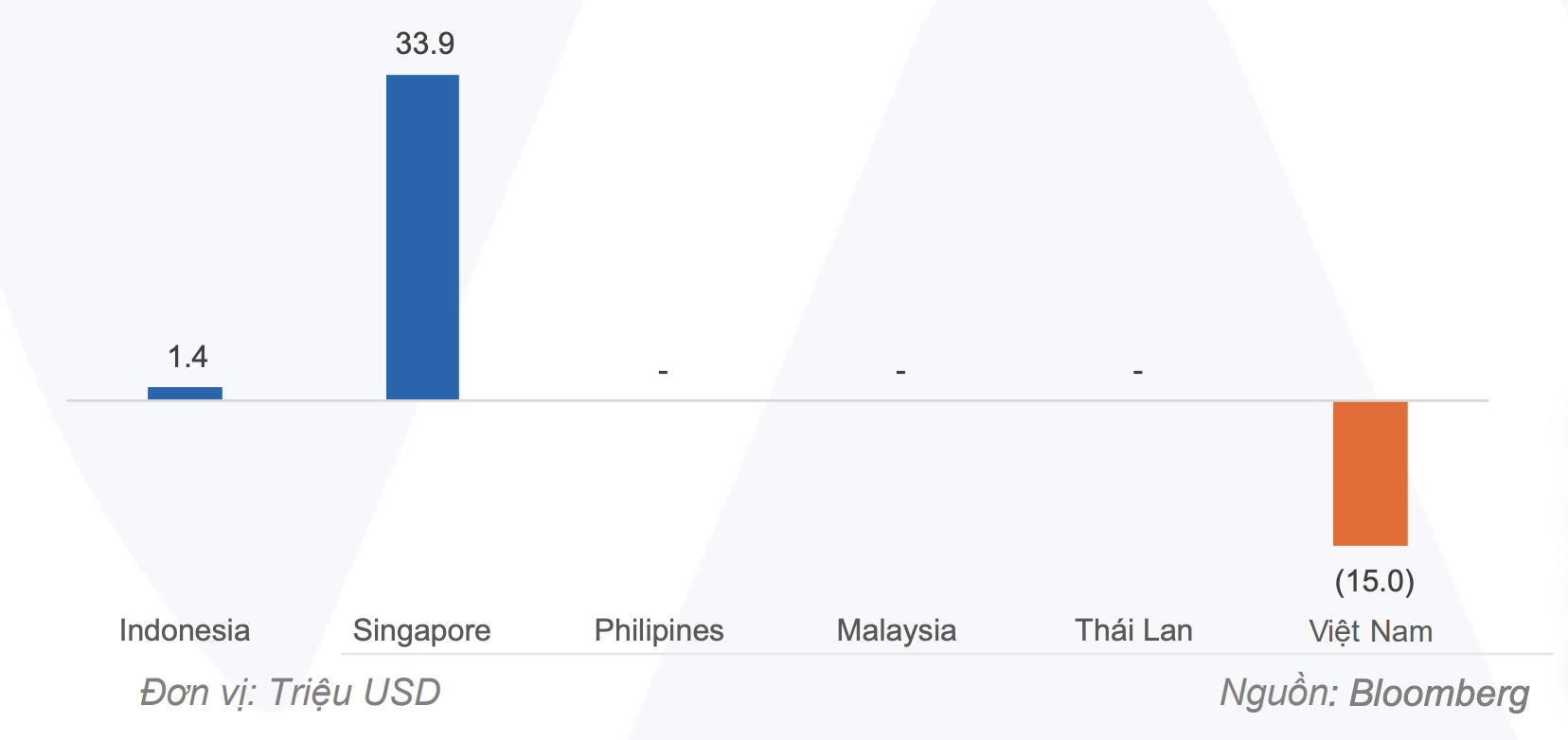Screen dimensions: 1568x740
Task: Select the (15.0) value label
Action: (x=1374, y=580)
